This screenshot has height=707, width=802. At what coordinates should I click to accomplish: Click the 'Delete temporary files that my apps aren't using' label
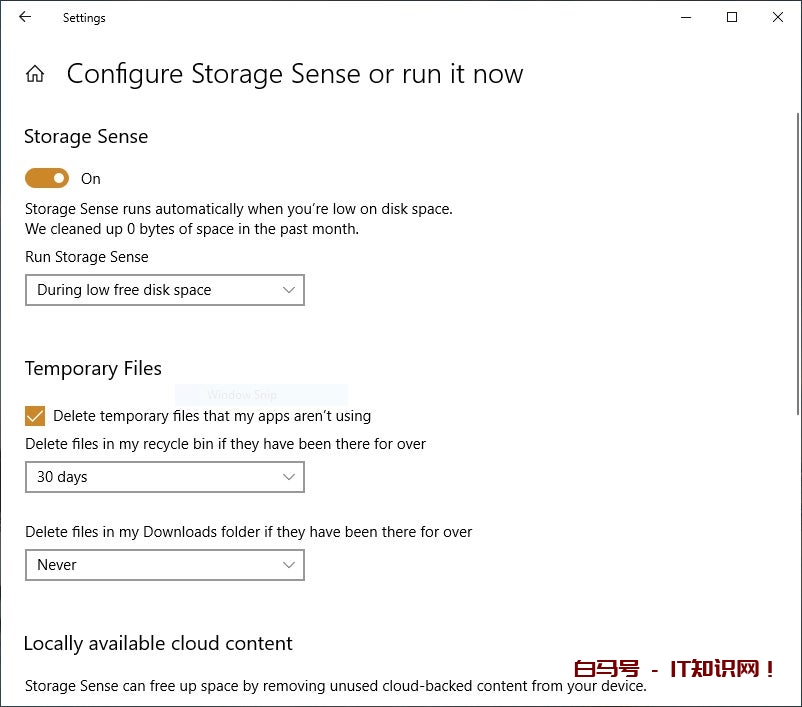212,416
